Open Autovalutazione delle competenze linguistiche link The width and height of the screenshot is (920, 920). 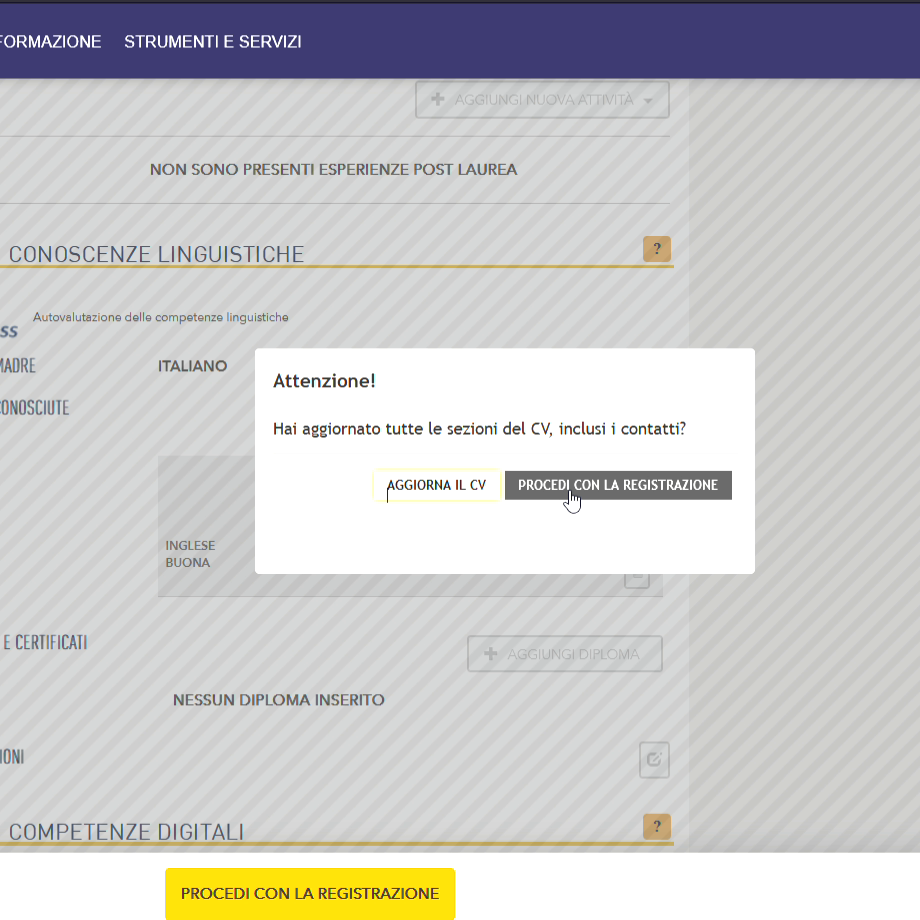pos(161,317)
